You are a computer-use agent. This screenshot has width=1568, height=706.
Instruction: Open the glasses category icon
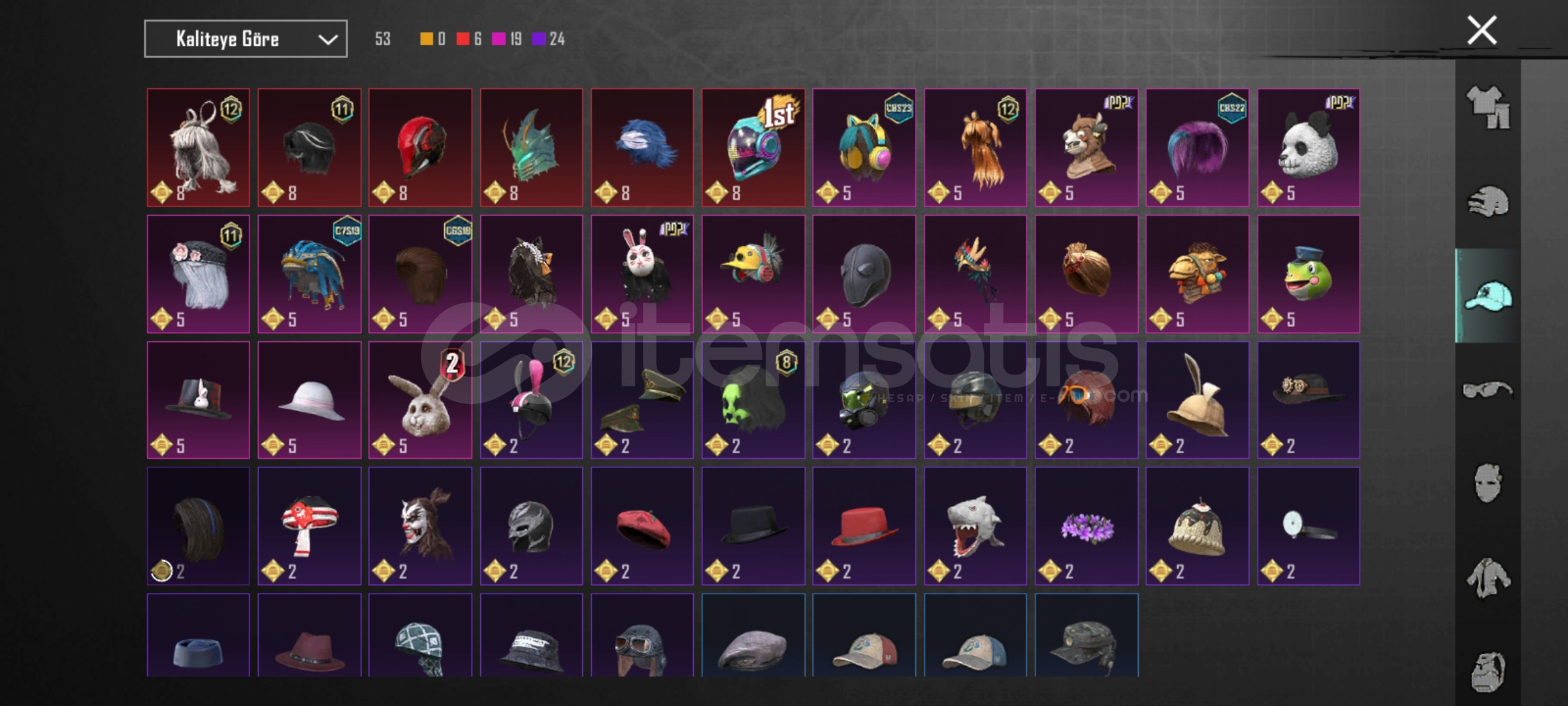(x=1488, y=390)
